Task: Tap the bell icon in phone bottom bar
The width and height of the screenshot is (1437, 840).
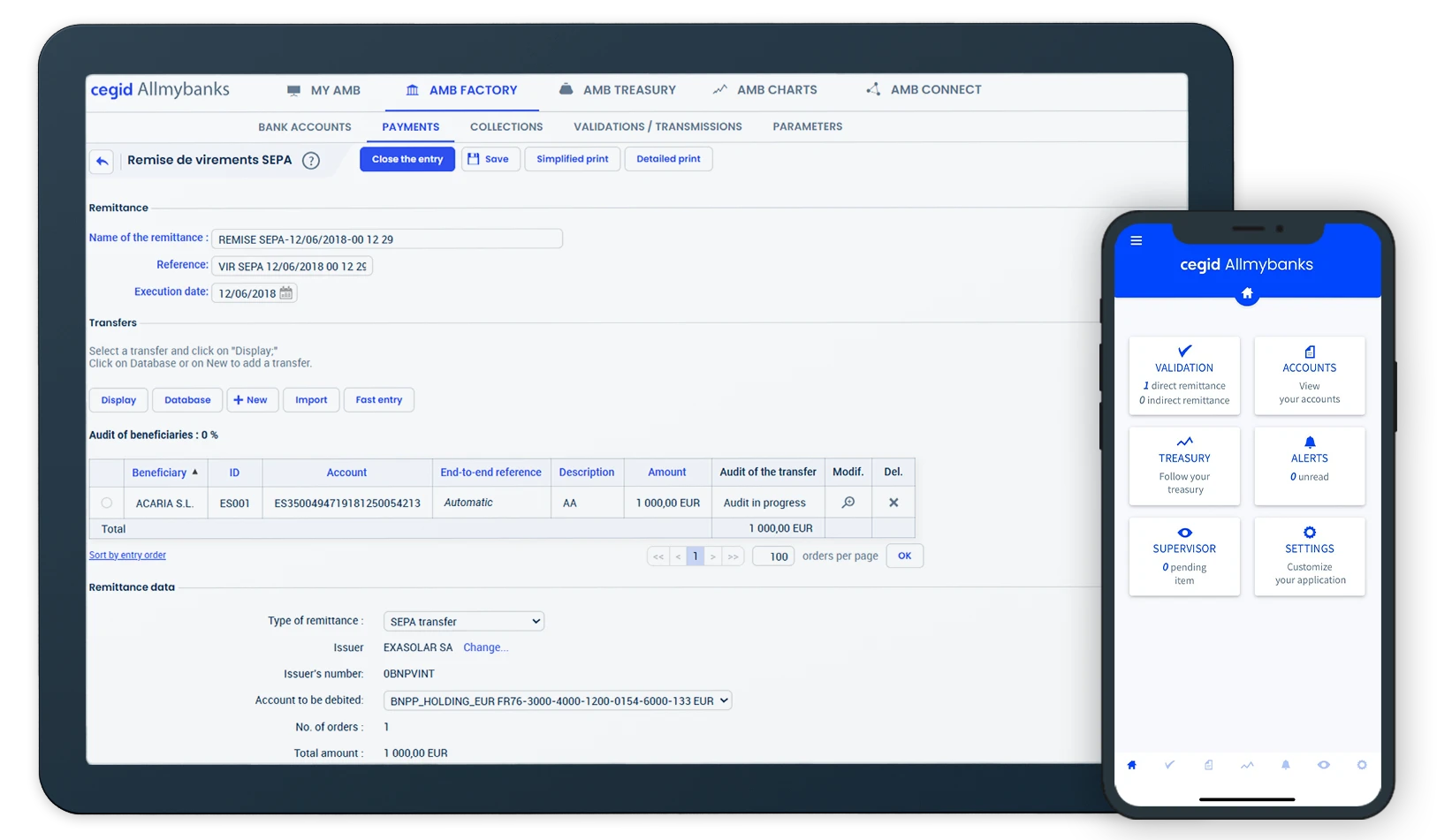Action: tap(1285, 765)
